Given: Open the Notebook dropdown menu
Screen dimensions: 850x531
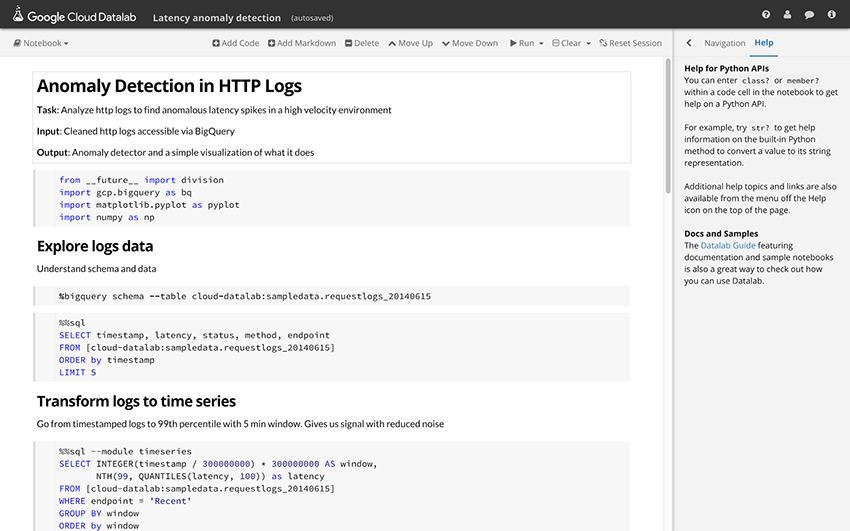Looking at the screenshot, I should tap(41, 43).
